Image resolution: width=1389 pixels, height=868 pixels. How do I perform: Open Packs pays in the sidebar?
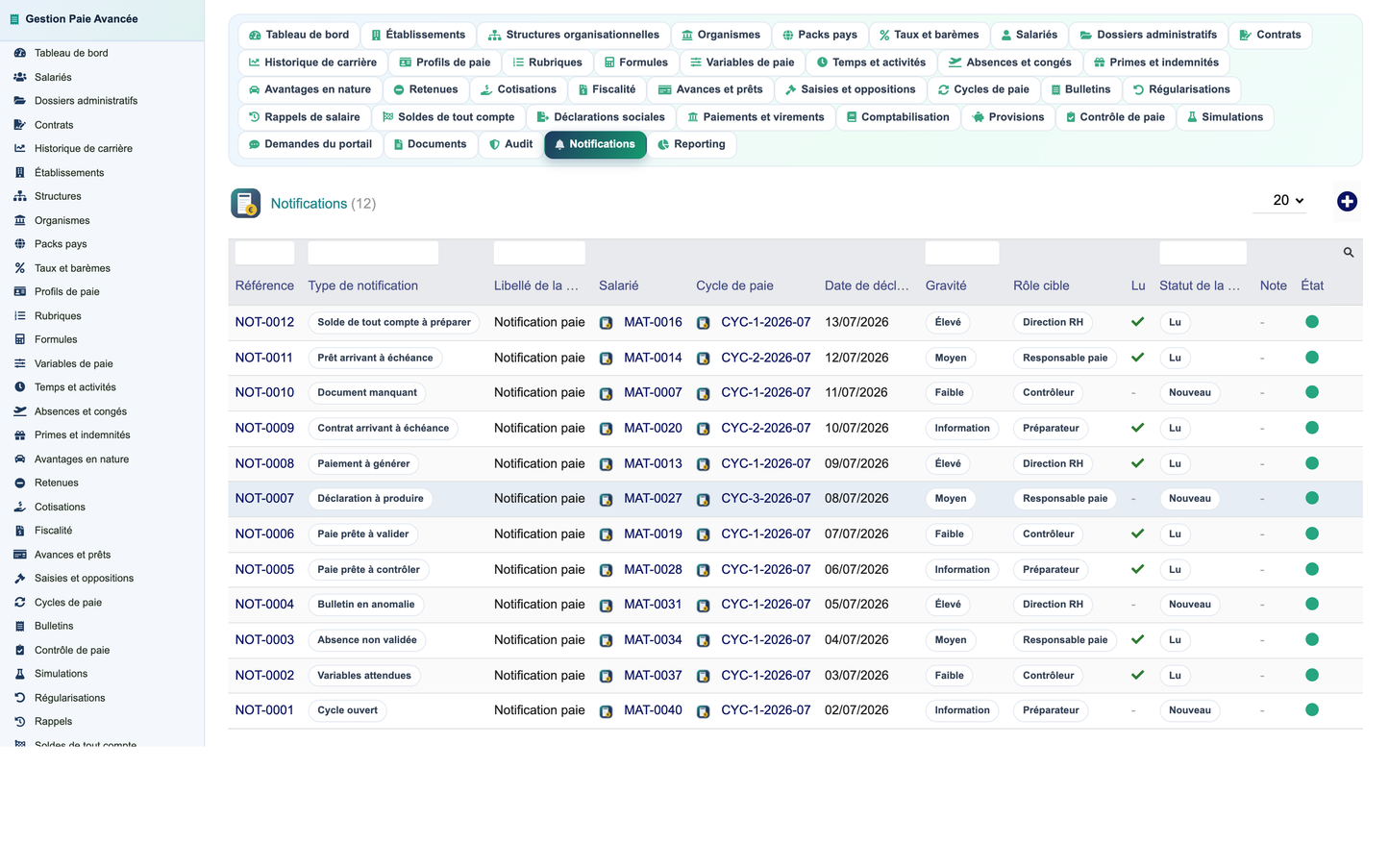pos(61,244)
